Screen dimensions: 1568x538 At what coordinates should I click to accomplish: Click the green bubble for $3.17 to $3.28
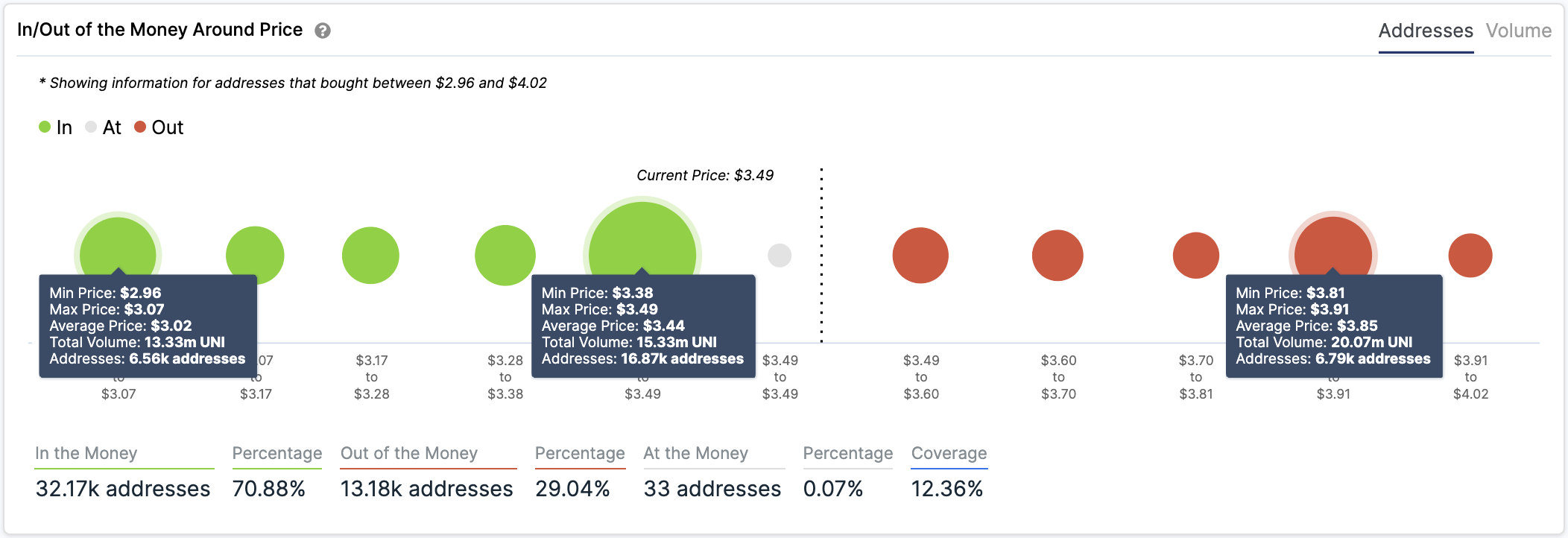pyautogui.click(x=370, y=254)
